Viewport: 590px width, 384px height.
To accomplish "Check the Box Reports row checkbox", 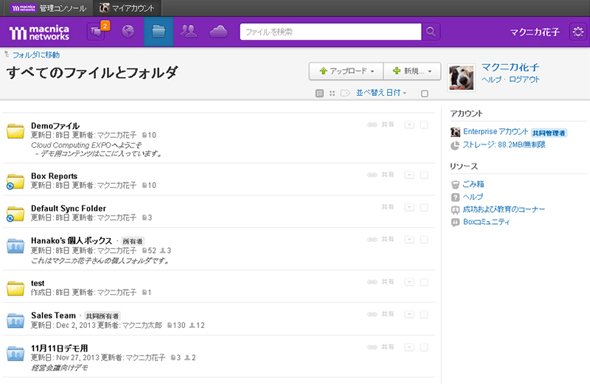I will pyautogui.click(x=424, y=175).
